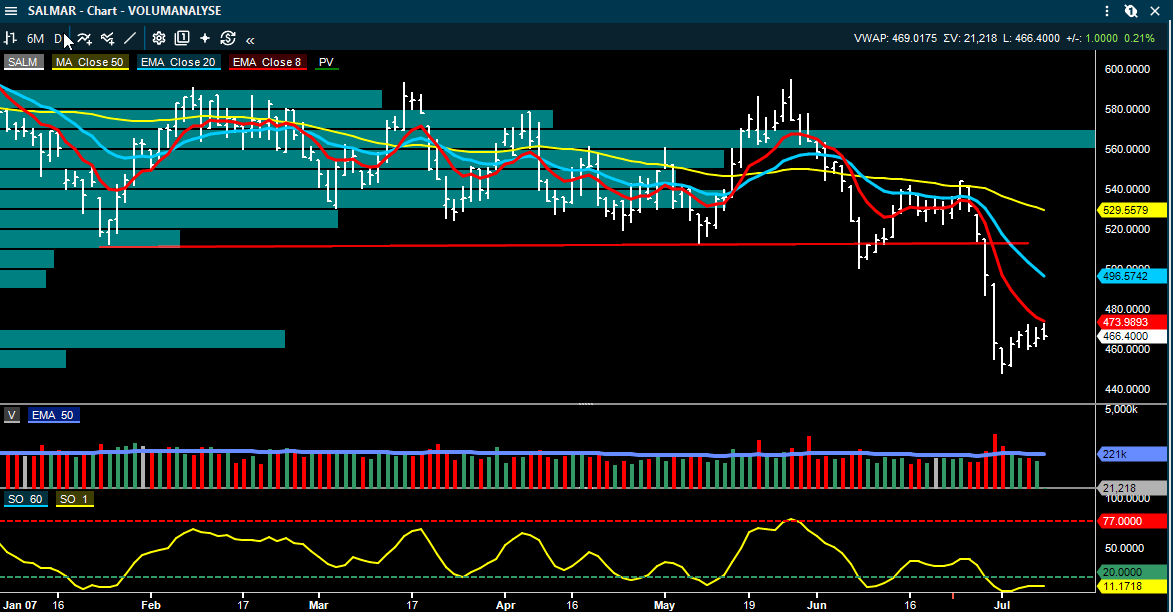Open the layout pages icon labeled 1
This screenshot has height=612, width=1173.
[x=182, y=38]
